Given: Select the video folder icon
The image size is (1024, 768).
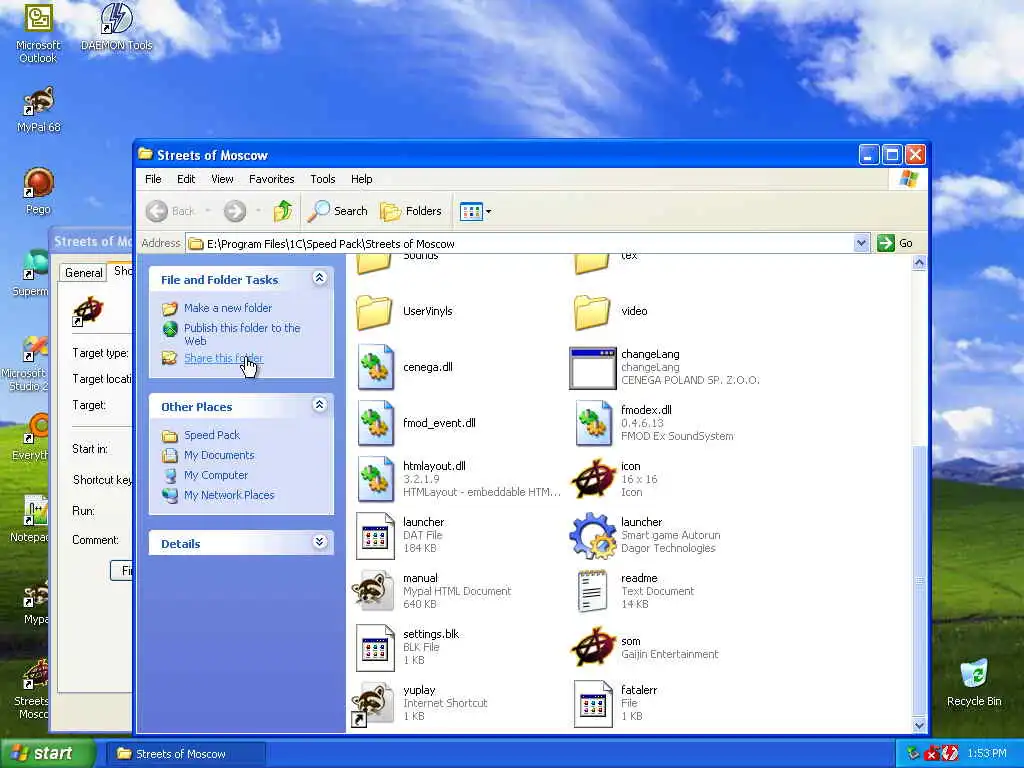Looking at the screenshot, I should tap(592, 312).
